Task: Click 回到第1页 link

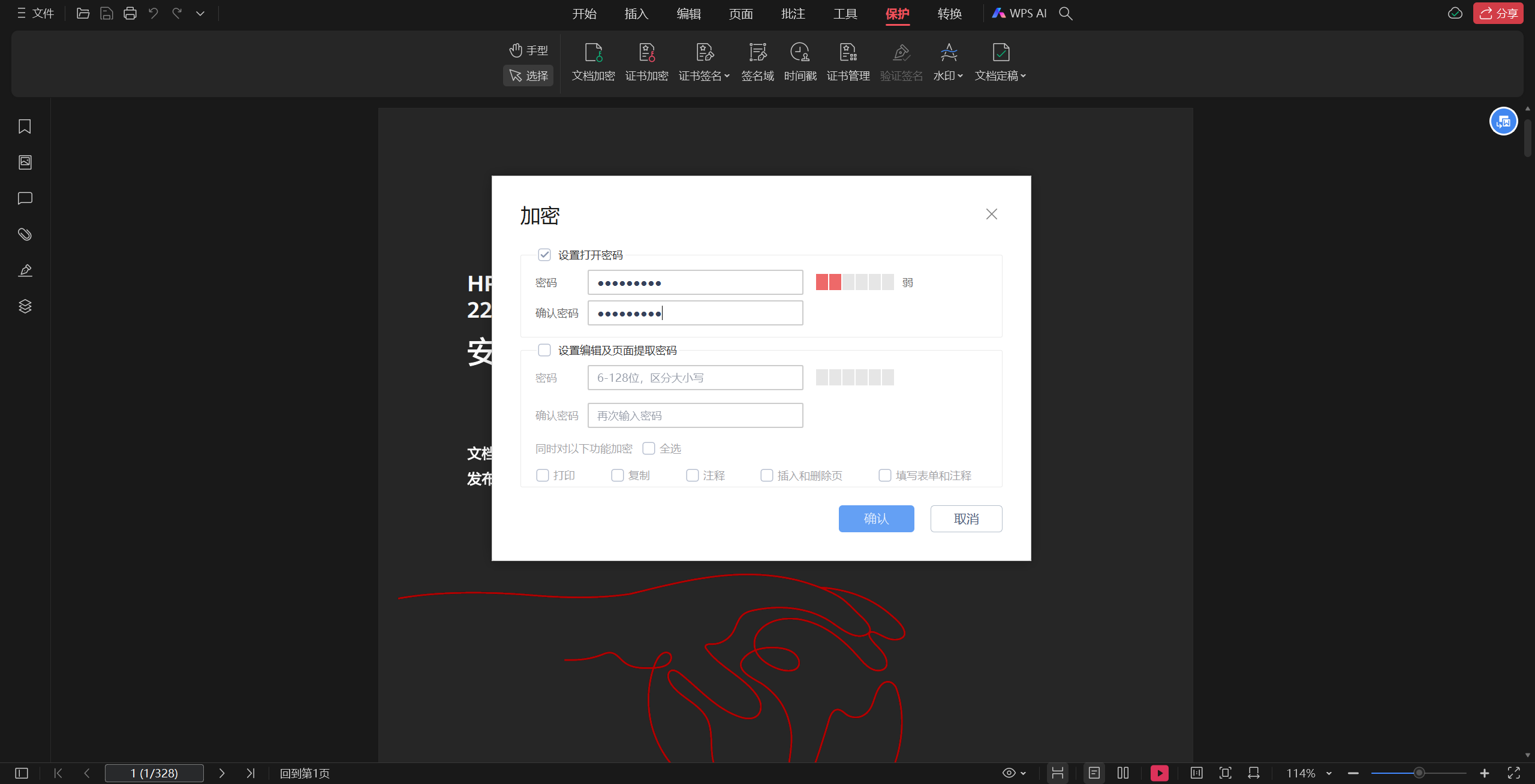Action: (x=305, y=773)
